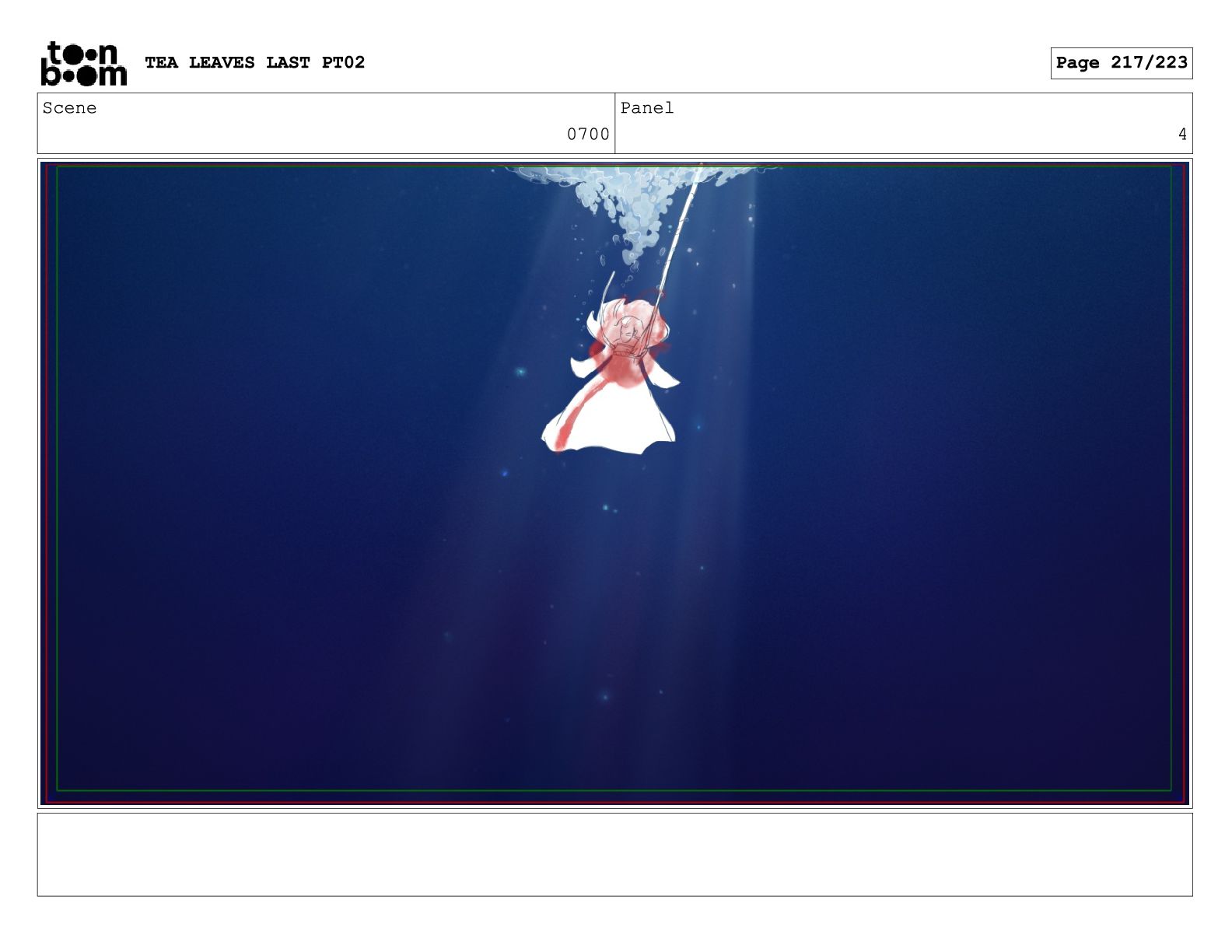Click the Toon Boom logo

(x=83, y=63)
